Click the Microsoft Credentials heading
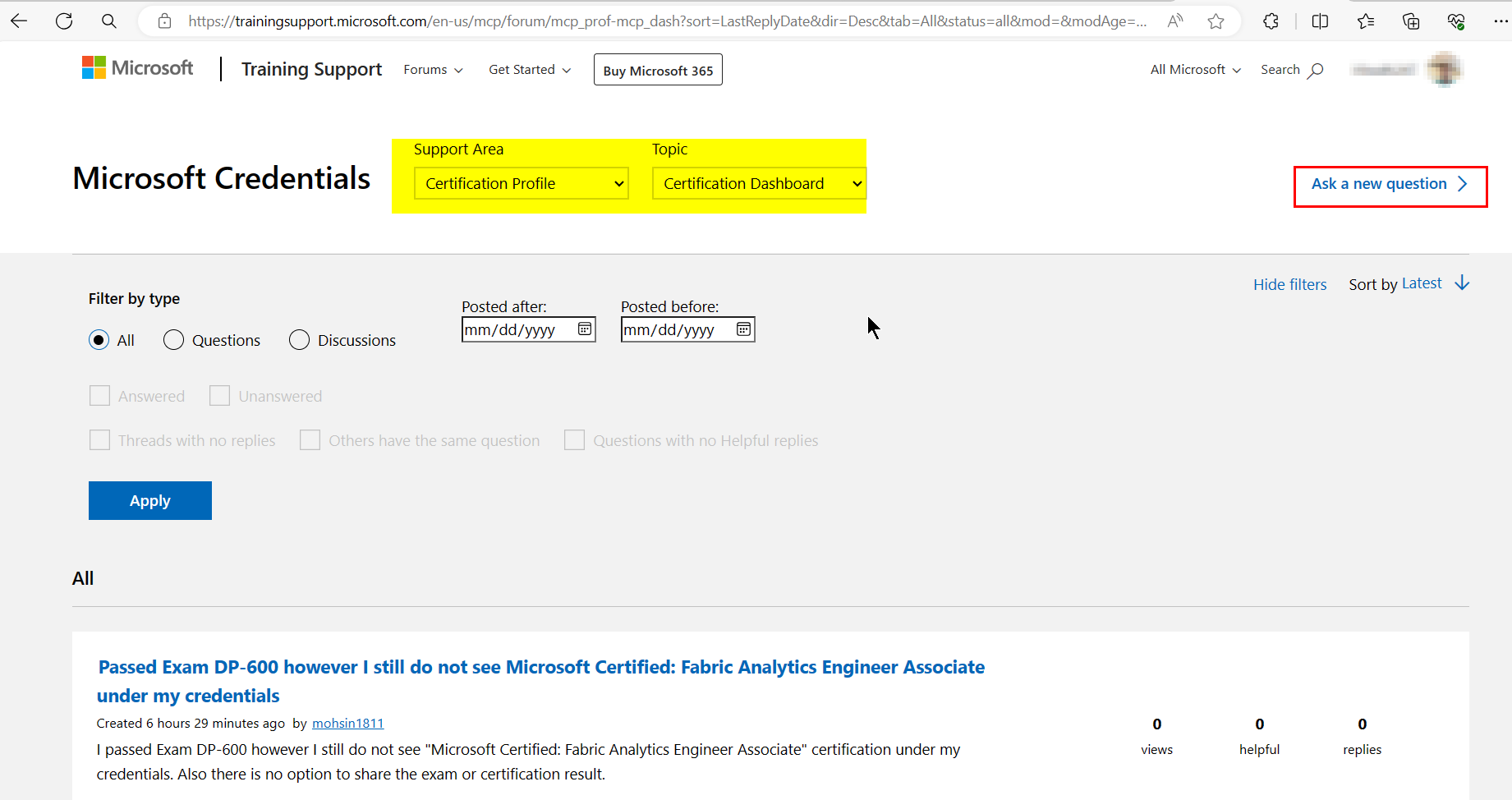This screenshot has height=800, width=1512. tap(222, 178)
